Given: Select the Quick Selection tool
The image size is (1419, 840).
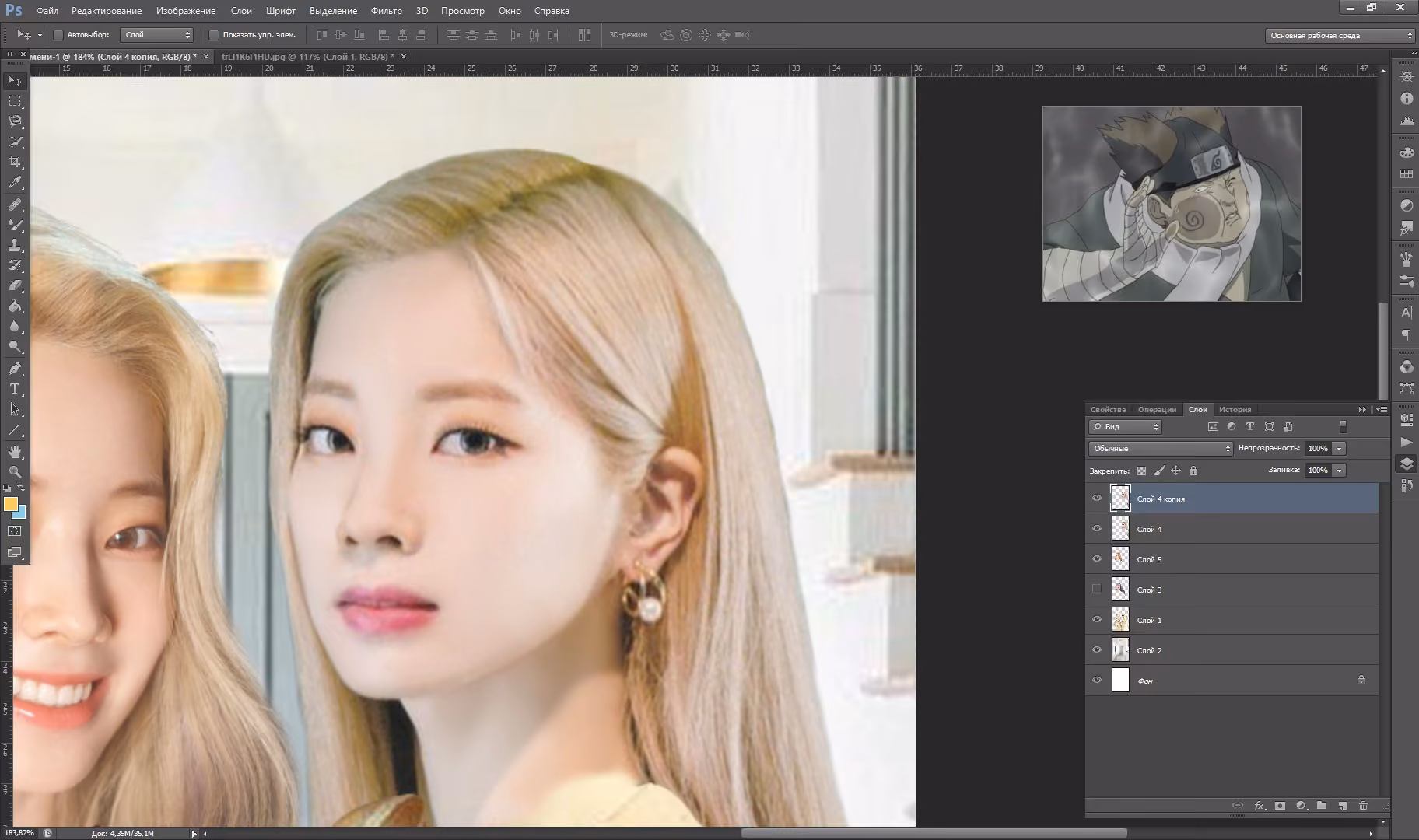Looking at the screenshot, I should 15,142.
